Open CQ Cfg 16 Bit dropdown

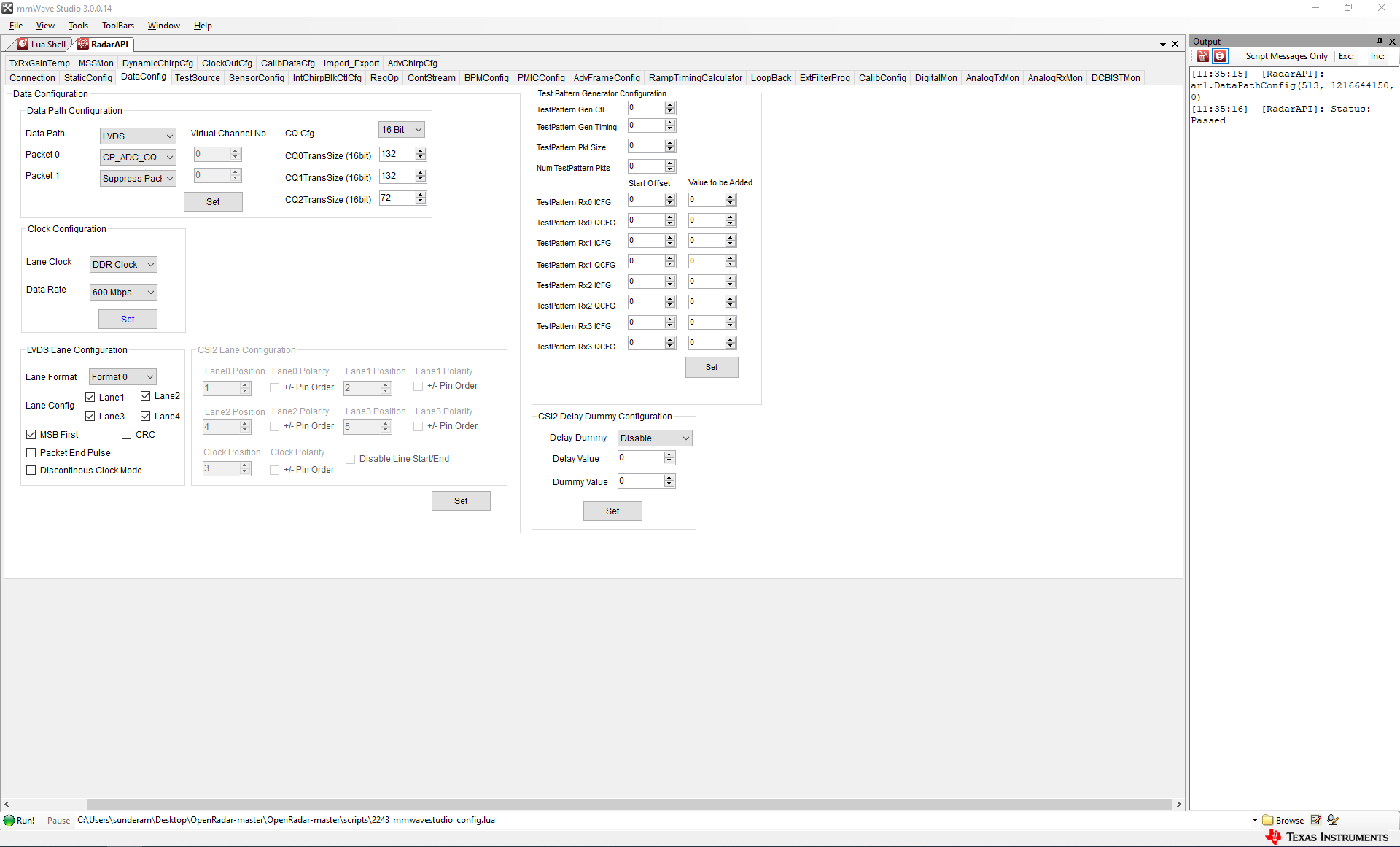click(402, 130)
